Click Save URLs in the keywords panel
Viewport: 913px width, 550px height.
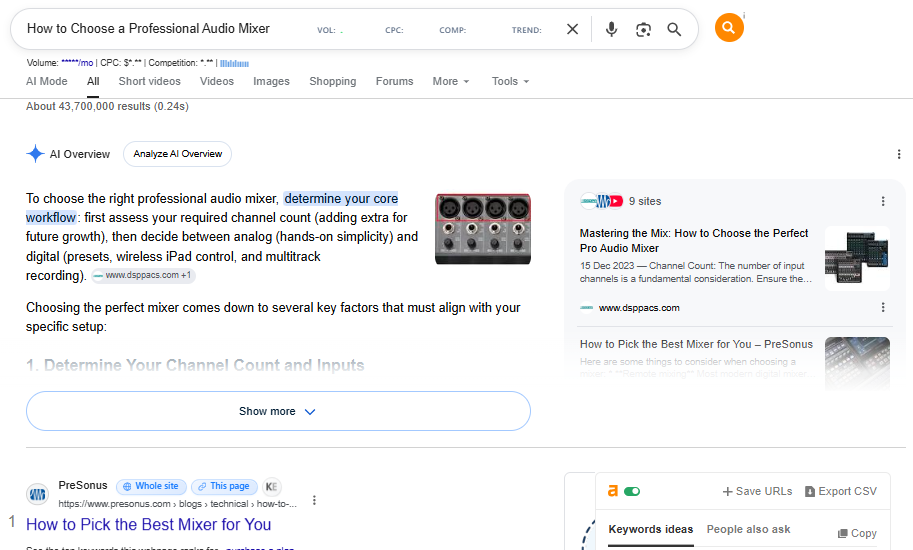(758, 491)
